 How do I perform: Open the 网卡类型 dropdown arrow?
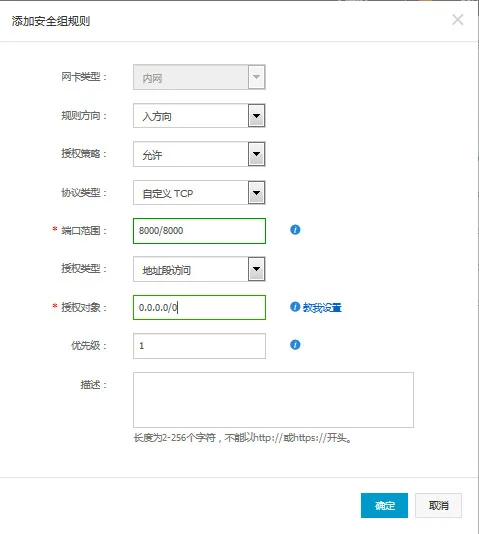coord(256,77)
